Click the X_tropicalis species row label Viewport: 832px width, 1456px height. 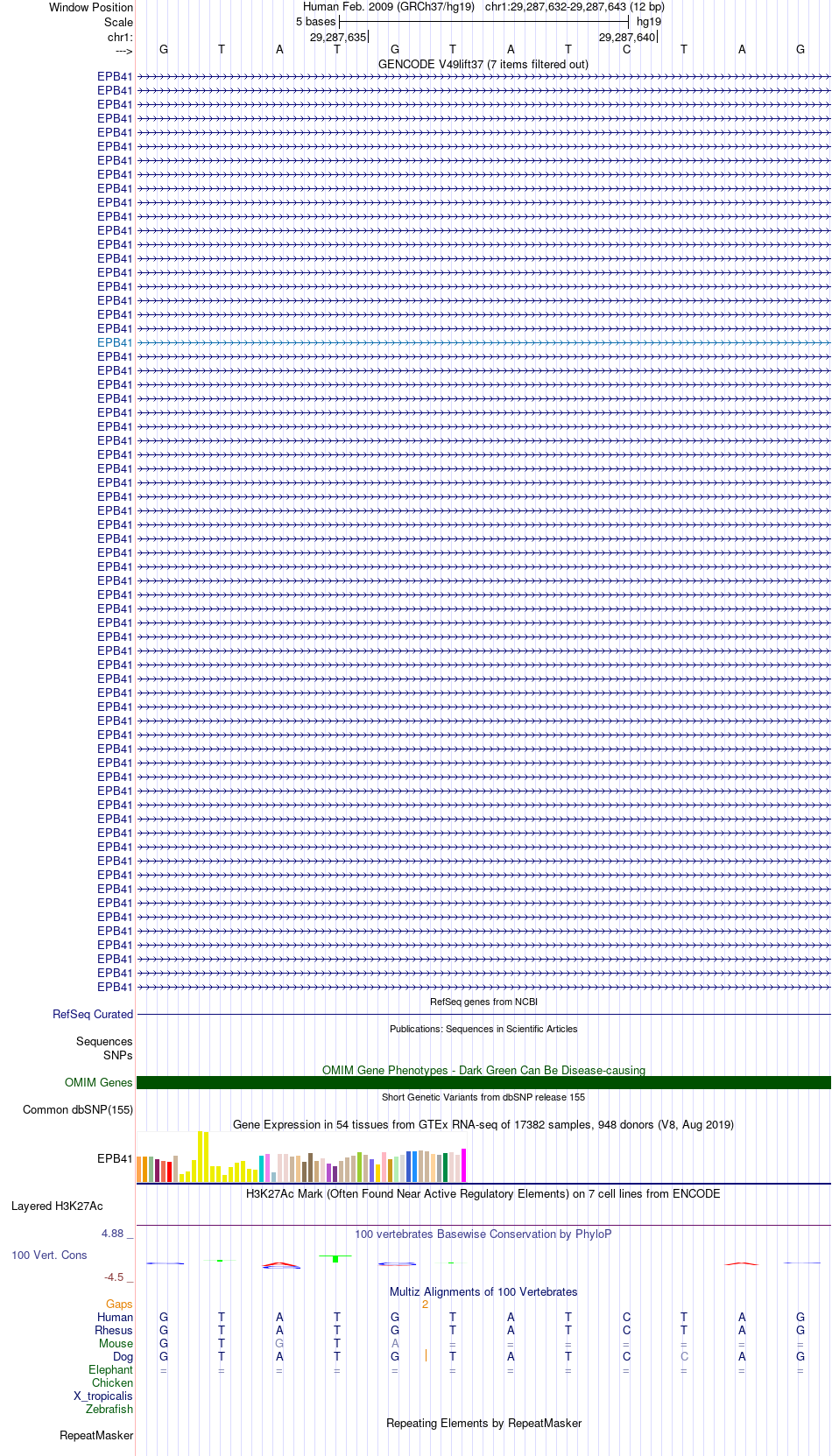point(103,1396)
